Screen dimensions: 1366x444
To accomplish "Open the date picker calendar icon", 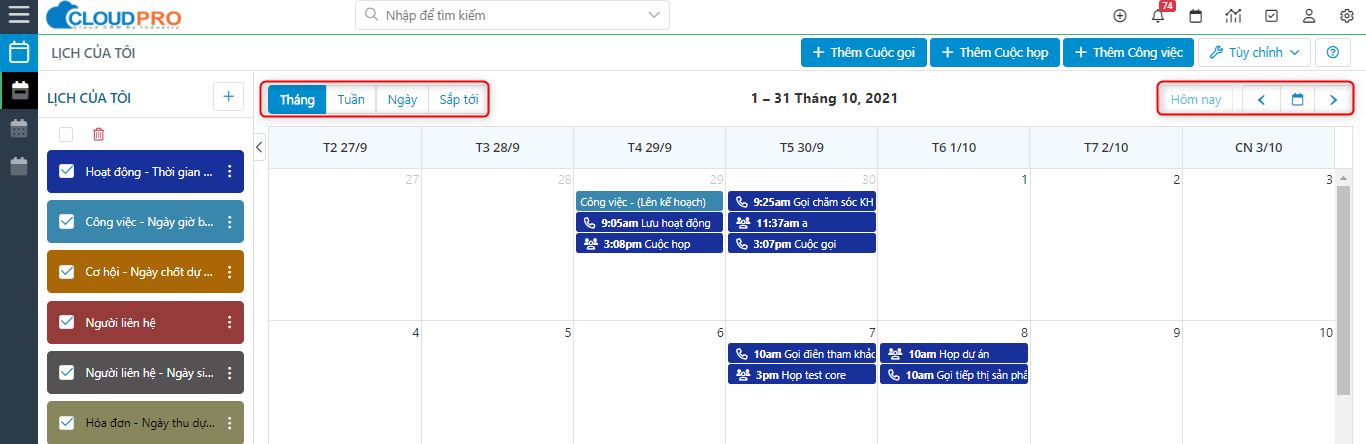I will (1298, 100).
